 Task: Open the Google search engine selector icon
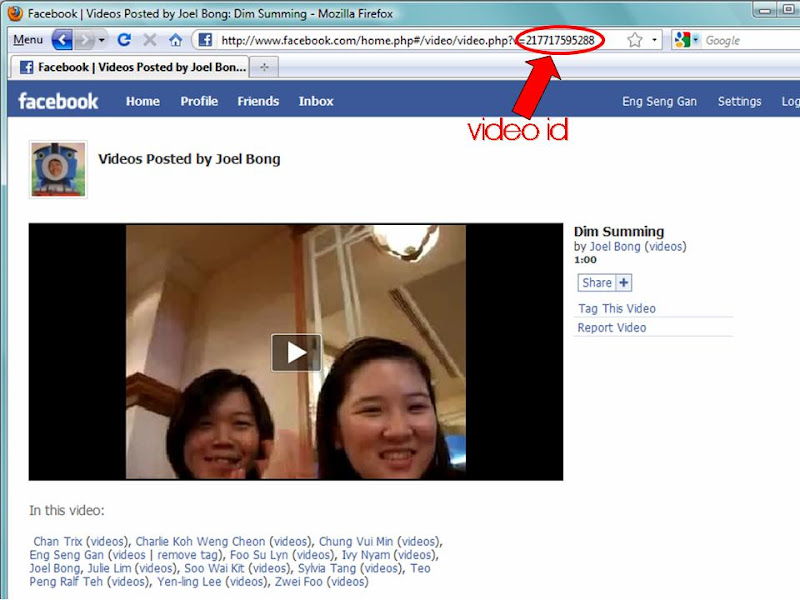[686, 40]
